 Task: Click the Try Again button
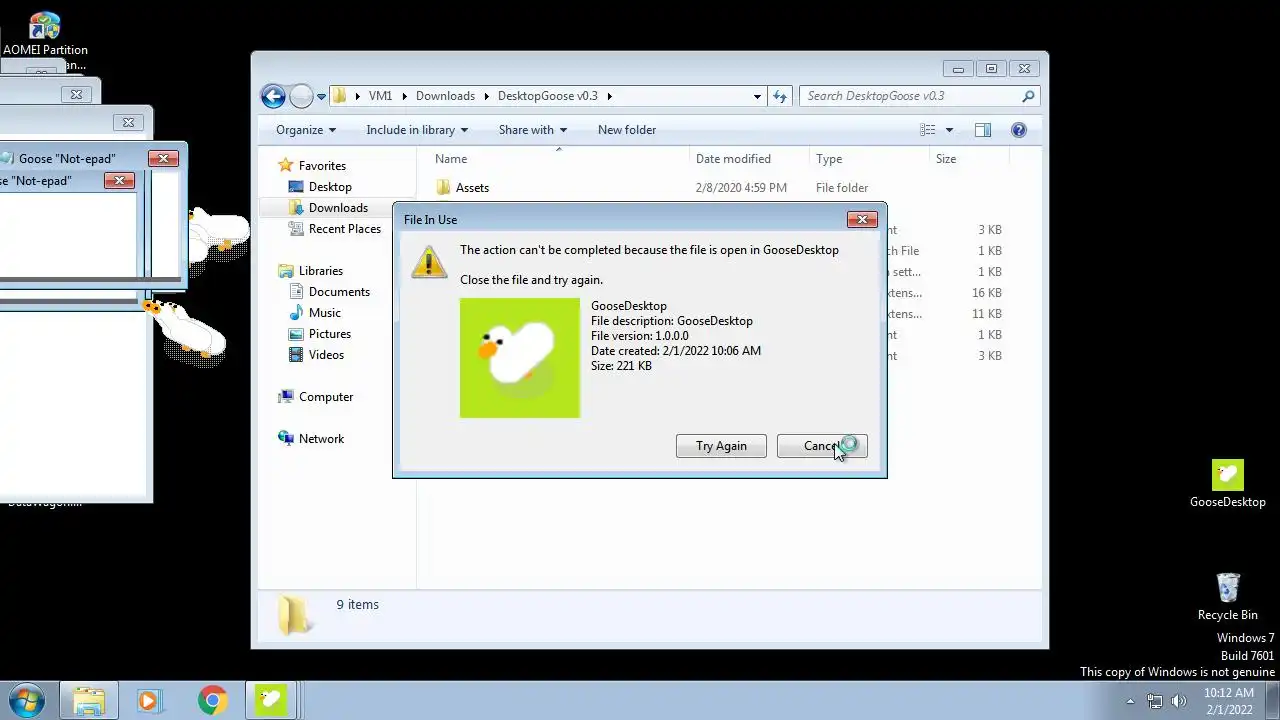tap(721, 446)
